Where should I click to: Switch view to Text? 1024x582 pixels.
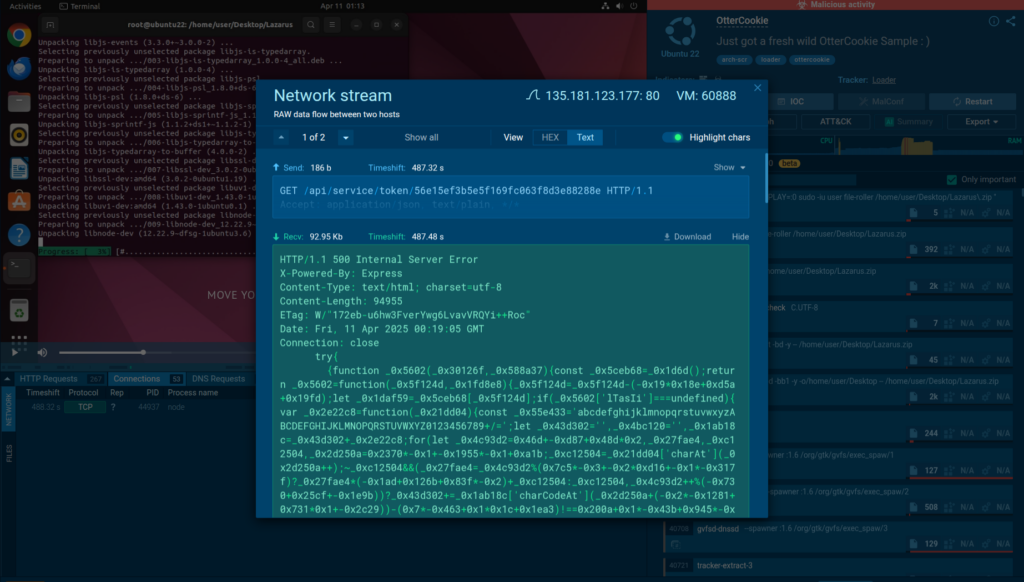pyautogui.click(x=585, y=137)
